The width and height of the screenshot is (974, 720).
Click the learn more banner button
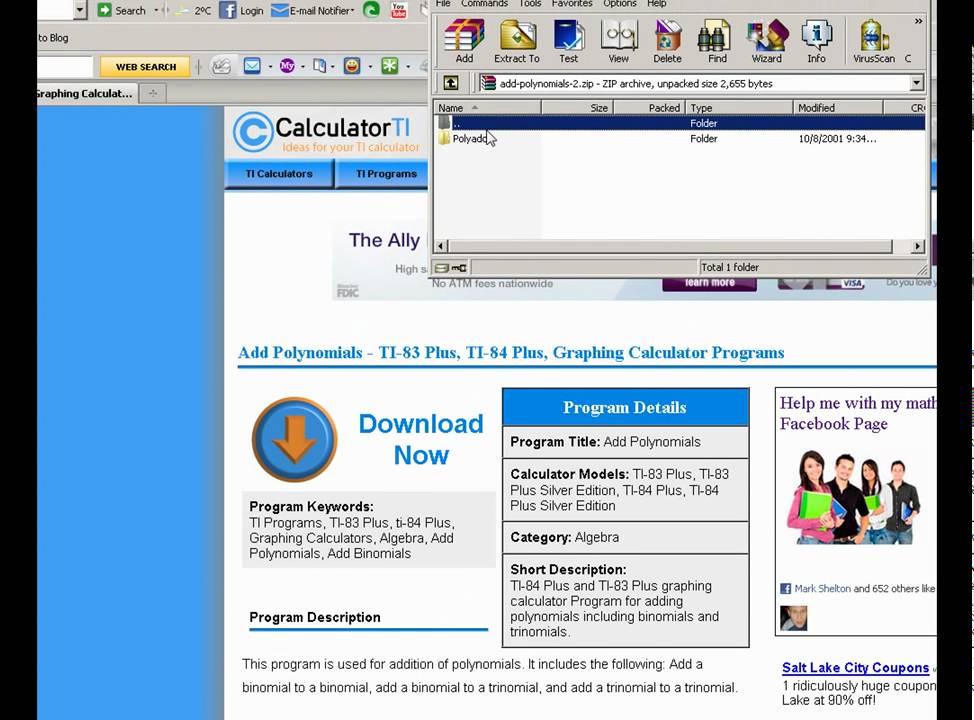[x=709, y=283]
